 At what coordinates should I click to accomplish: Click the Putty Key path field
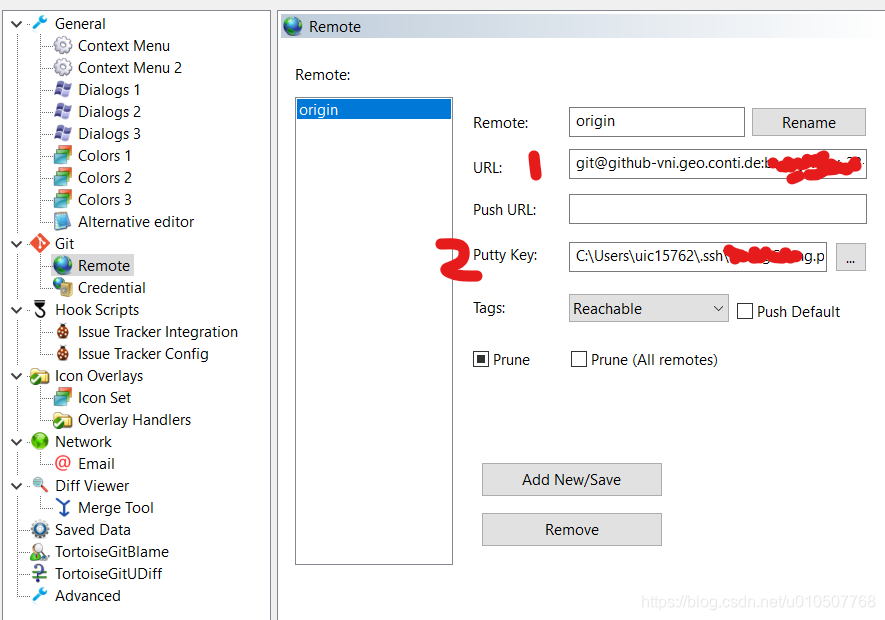pyautogui.click(x=698, y=257)
